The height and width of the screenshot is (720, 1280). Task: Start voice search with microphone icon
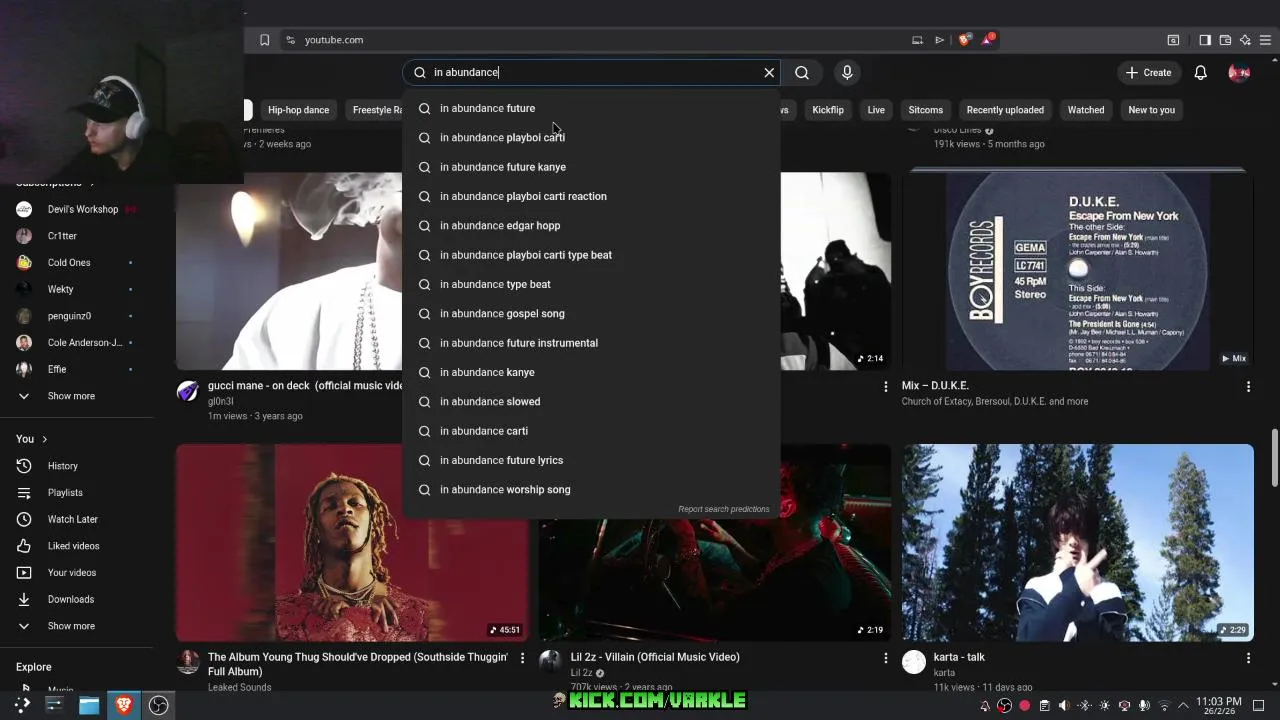(x=847, y=72)
